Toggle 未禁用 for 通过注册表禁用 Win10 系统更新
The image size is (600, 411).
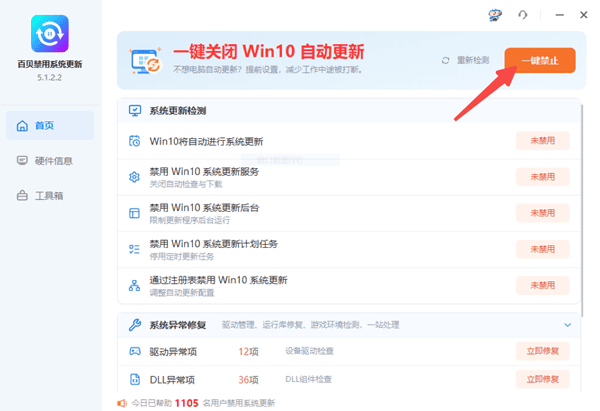coord(543,285)
